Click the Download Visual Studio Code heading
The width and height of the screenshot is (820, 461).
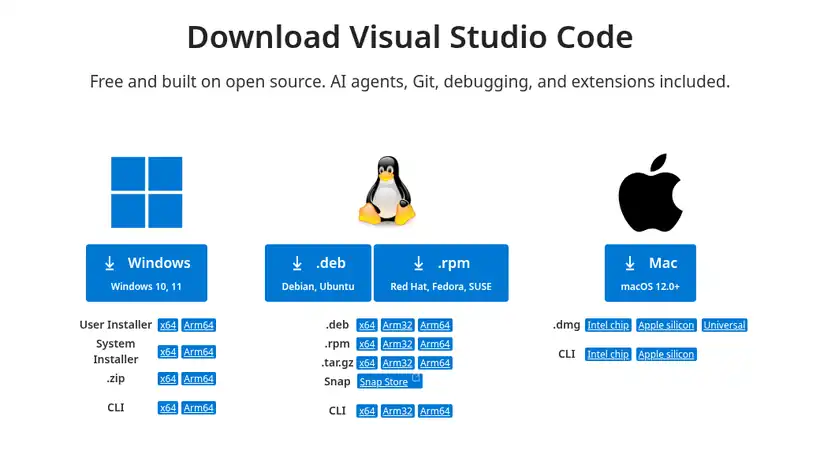pyautogui.click(x=410, y=37)
